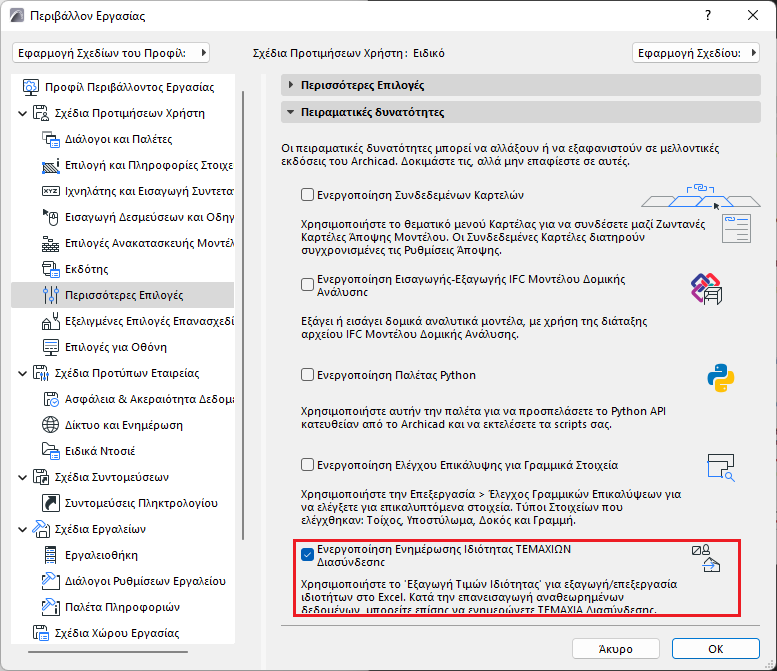This screenshot has width=777, height=671.
Task: Click the Σχέδια Εργαλείων hammer icon
Action: [41, 529]
